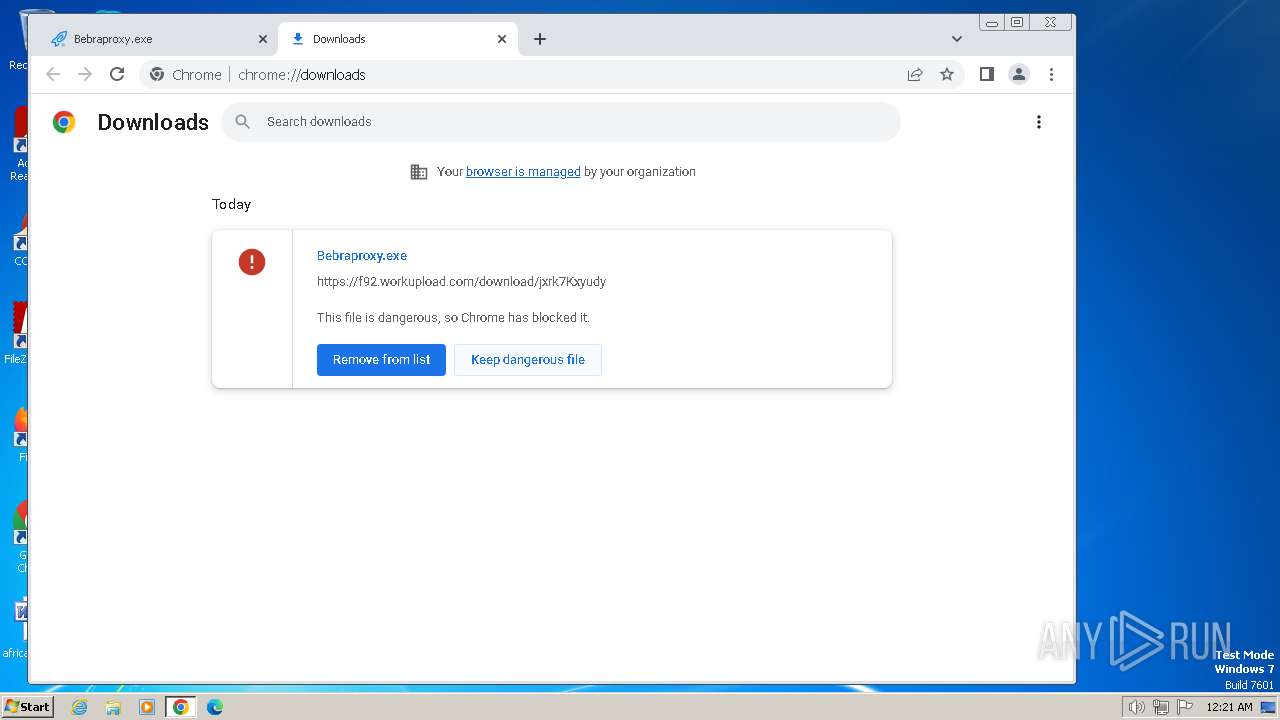This screenshot has width=1280, height=720.
Task: Click Remove from list button
Action: tap(381, 360)
